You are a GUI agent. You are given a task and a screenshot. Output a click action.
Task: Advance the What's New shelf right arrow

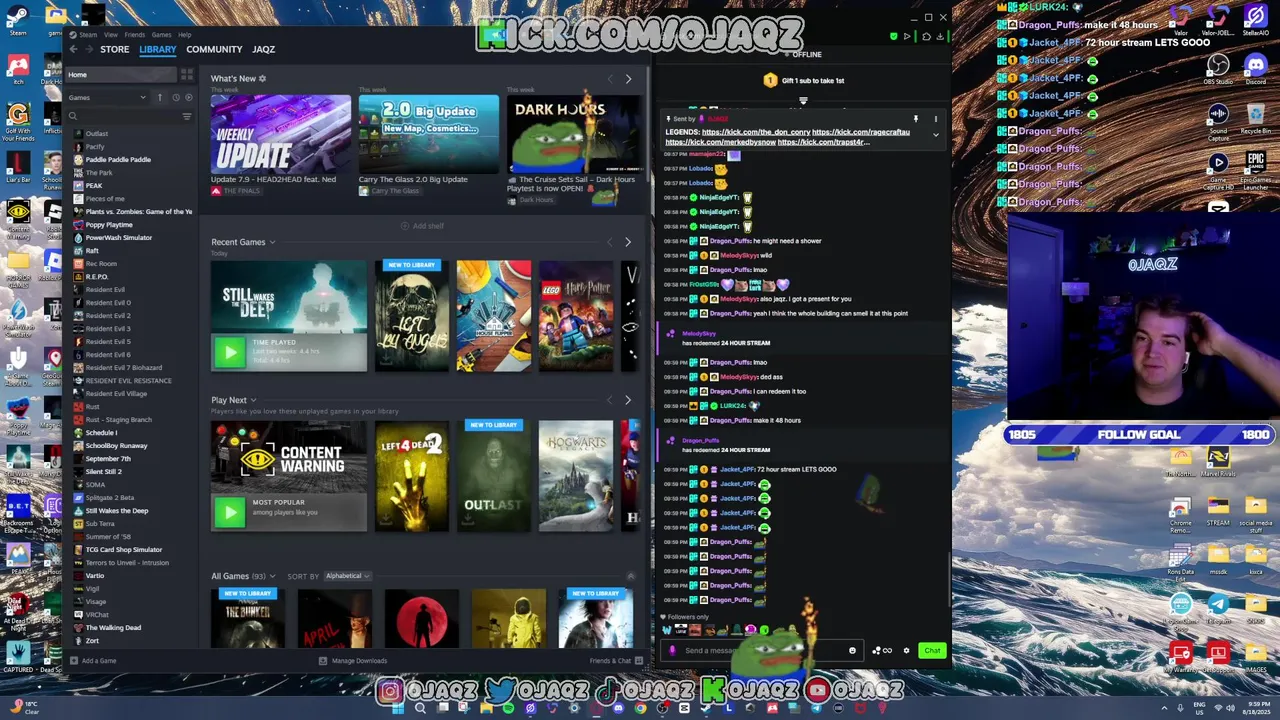(x=628, y=79)
